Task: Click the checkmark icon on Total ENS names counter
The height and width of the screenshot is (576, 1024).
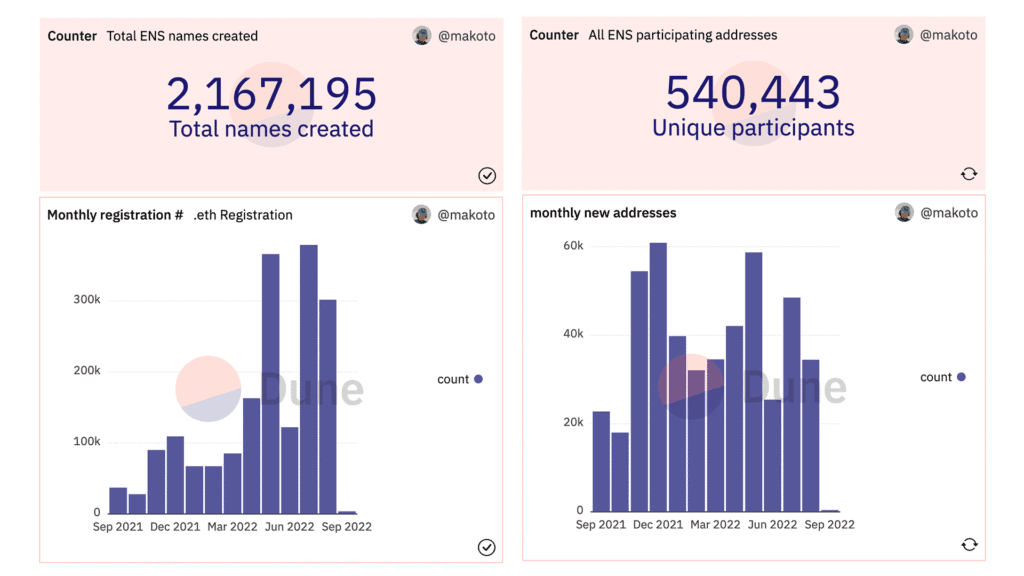Action: (487, 175)
